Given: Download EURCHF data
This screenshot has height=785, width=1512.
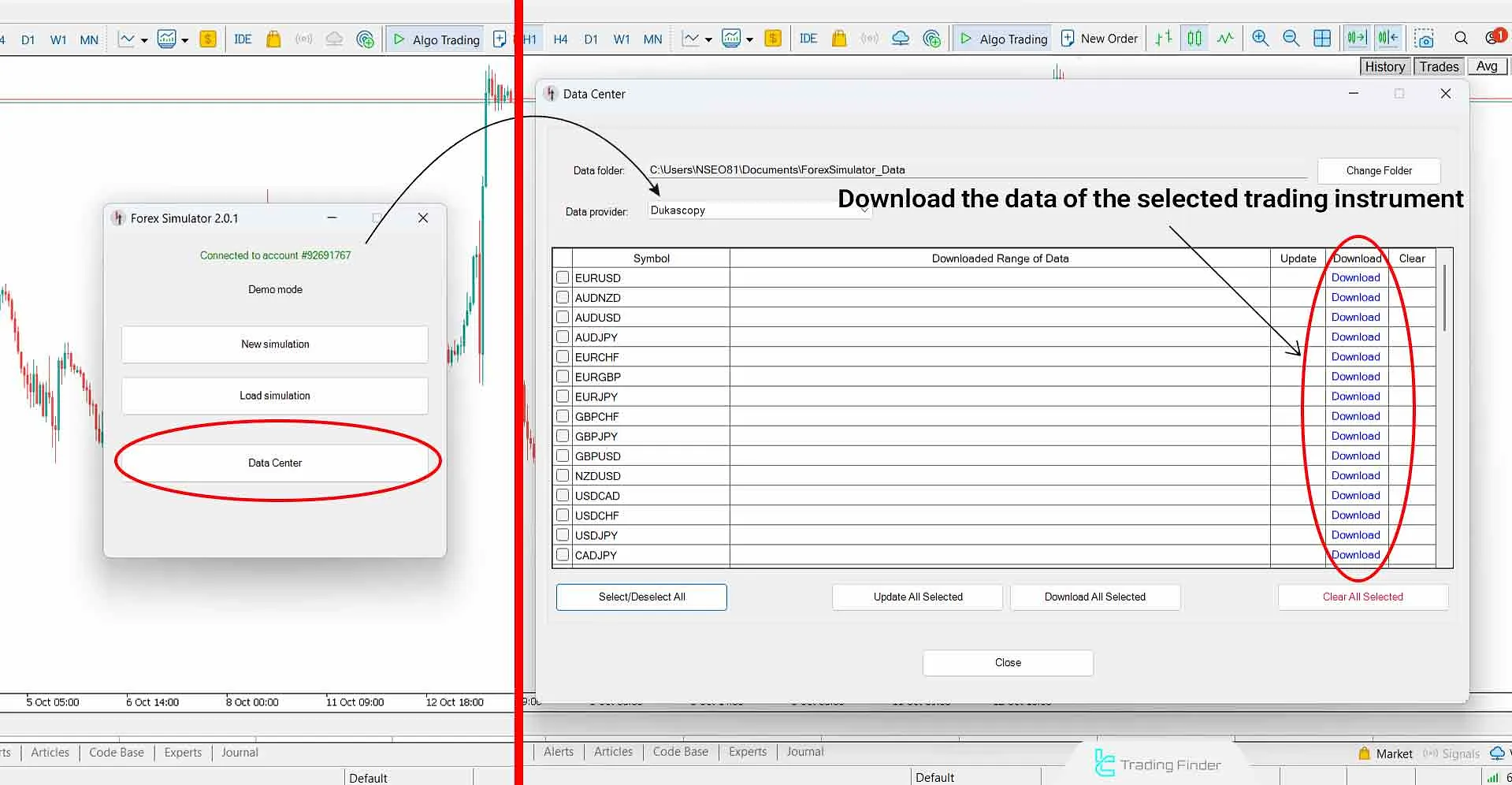Looking at the screenshot, I should tap(1354, 356).
